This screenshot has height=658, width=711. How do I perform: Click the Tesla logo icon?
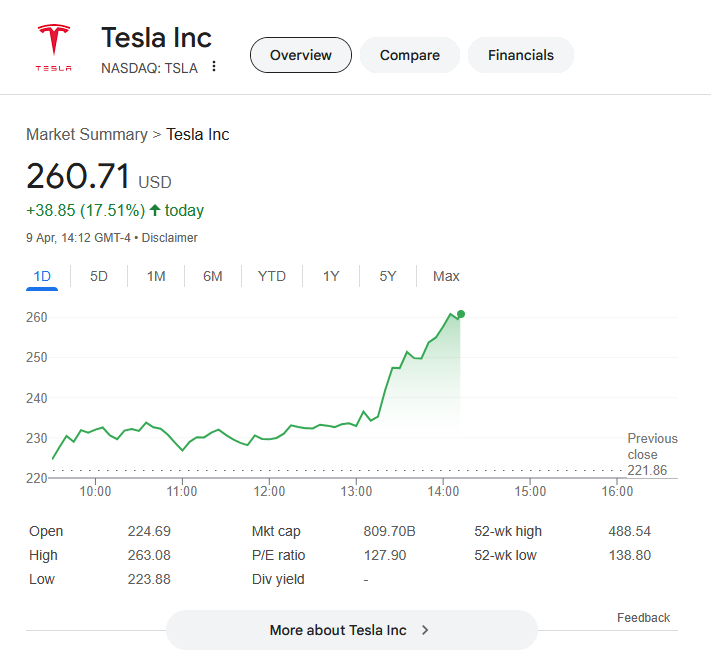click(x=54, y=48)
